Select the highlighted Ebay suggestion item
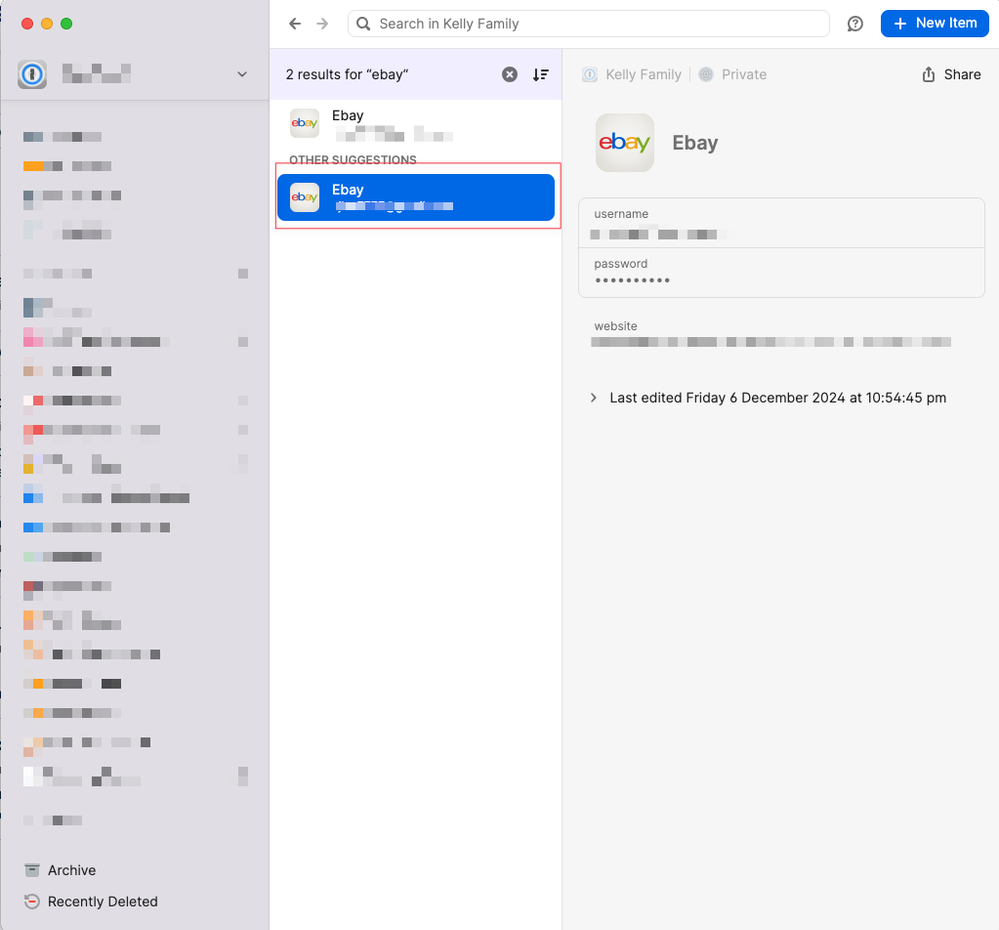999x930 pixels. 415,197
